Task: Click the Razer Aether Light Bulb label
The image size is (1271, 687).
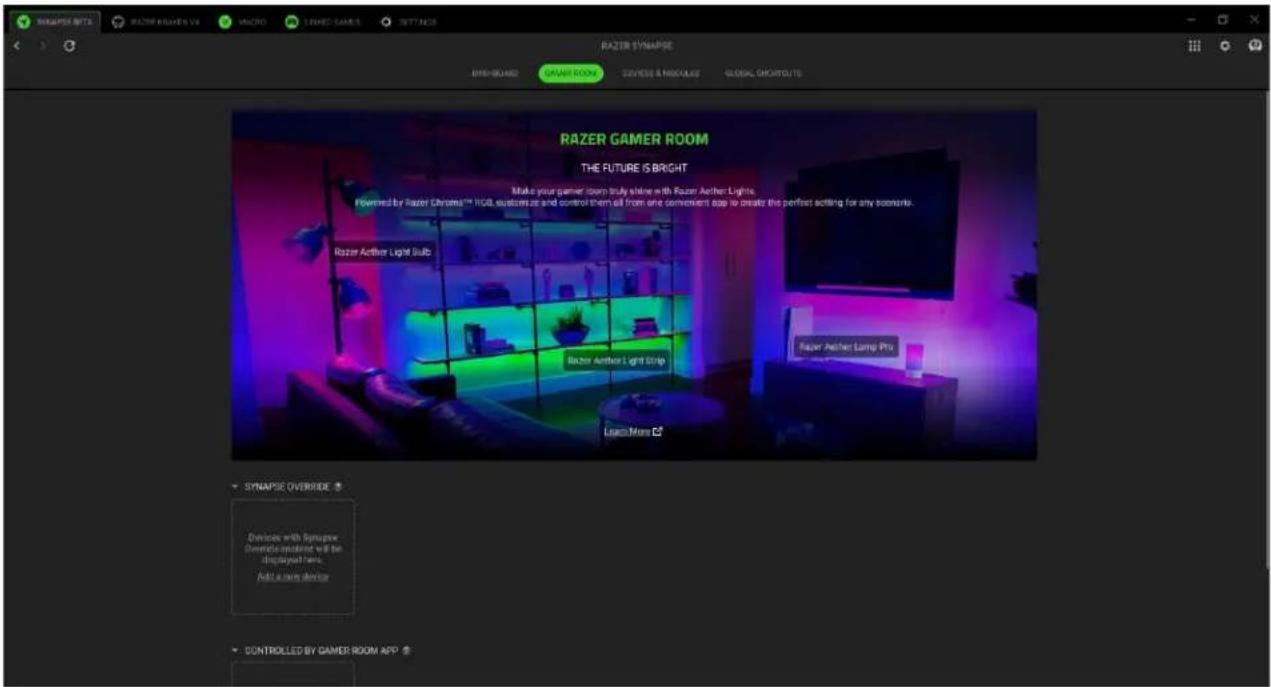Action: (x=382, y=252)
